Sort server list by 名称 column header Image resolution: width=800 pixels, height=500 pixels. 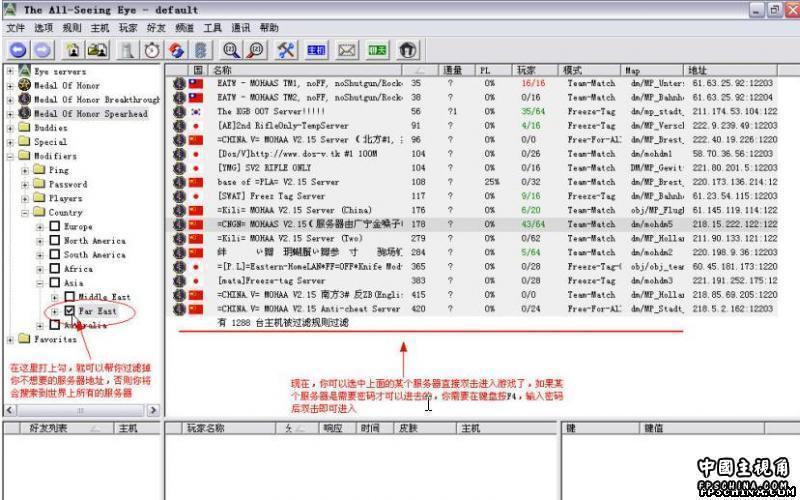click(305, 70)
